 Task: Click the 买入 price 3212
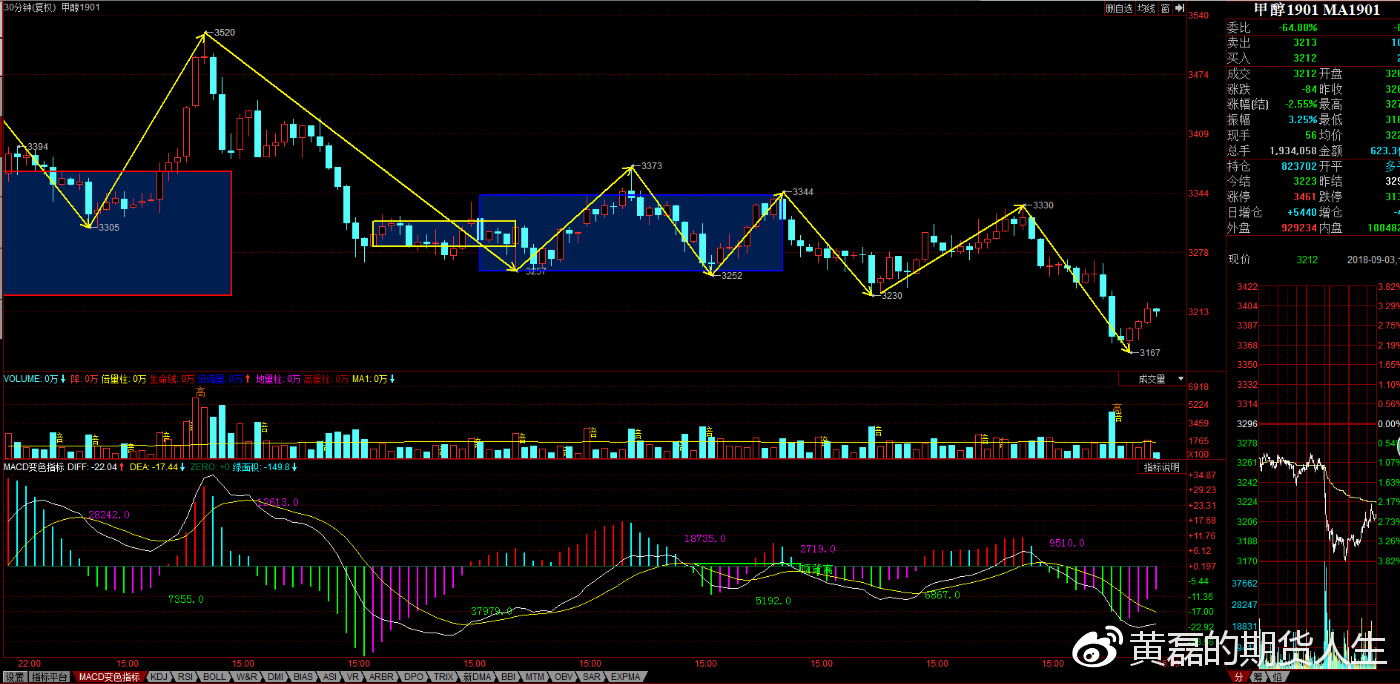tap(1304, 58)
